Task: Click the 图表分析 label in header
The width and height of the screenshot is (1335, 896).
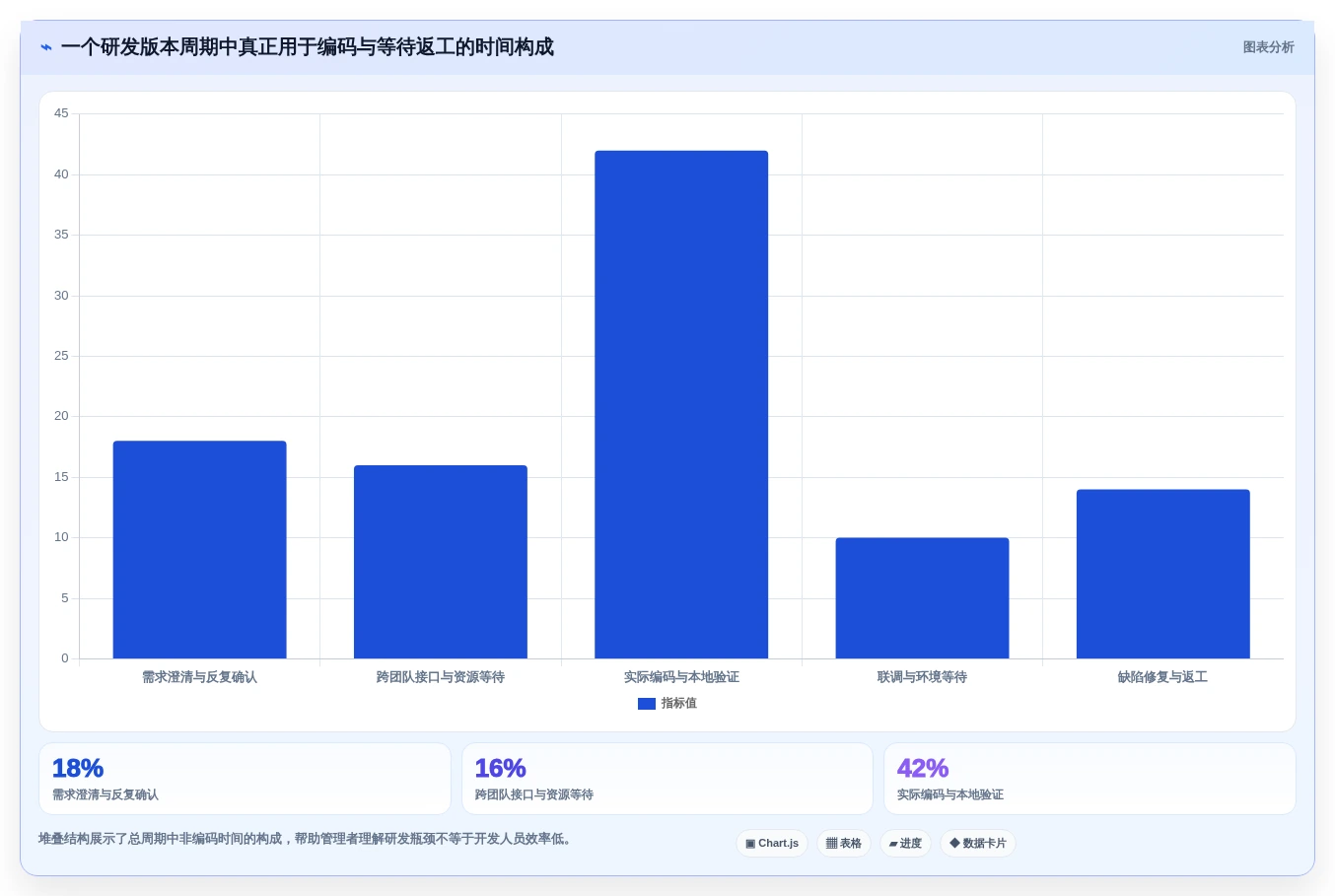Action: (x=1268, y=47)
